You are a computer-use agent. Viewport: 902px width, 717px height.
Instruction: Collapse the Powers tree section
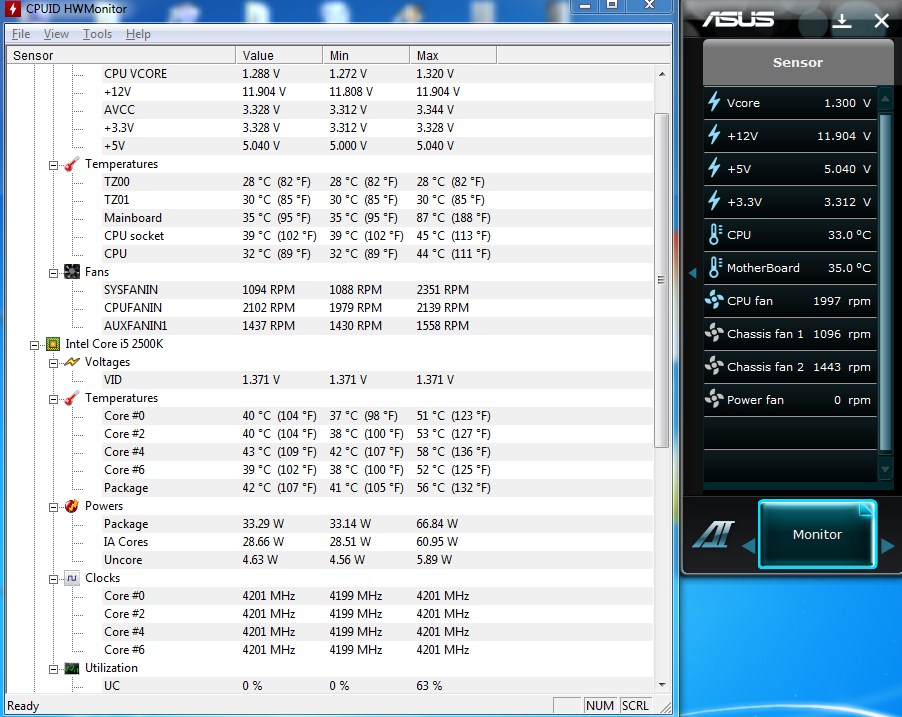click(x=54, y=506)
